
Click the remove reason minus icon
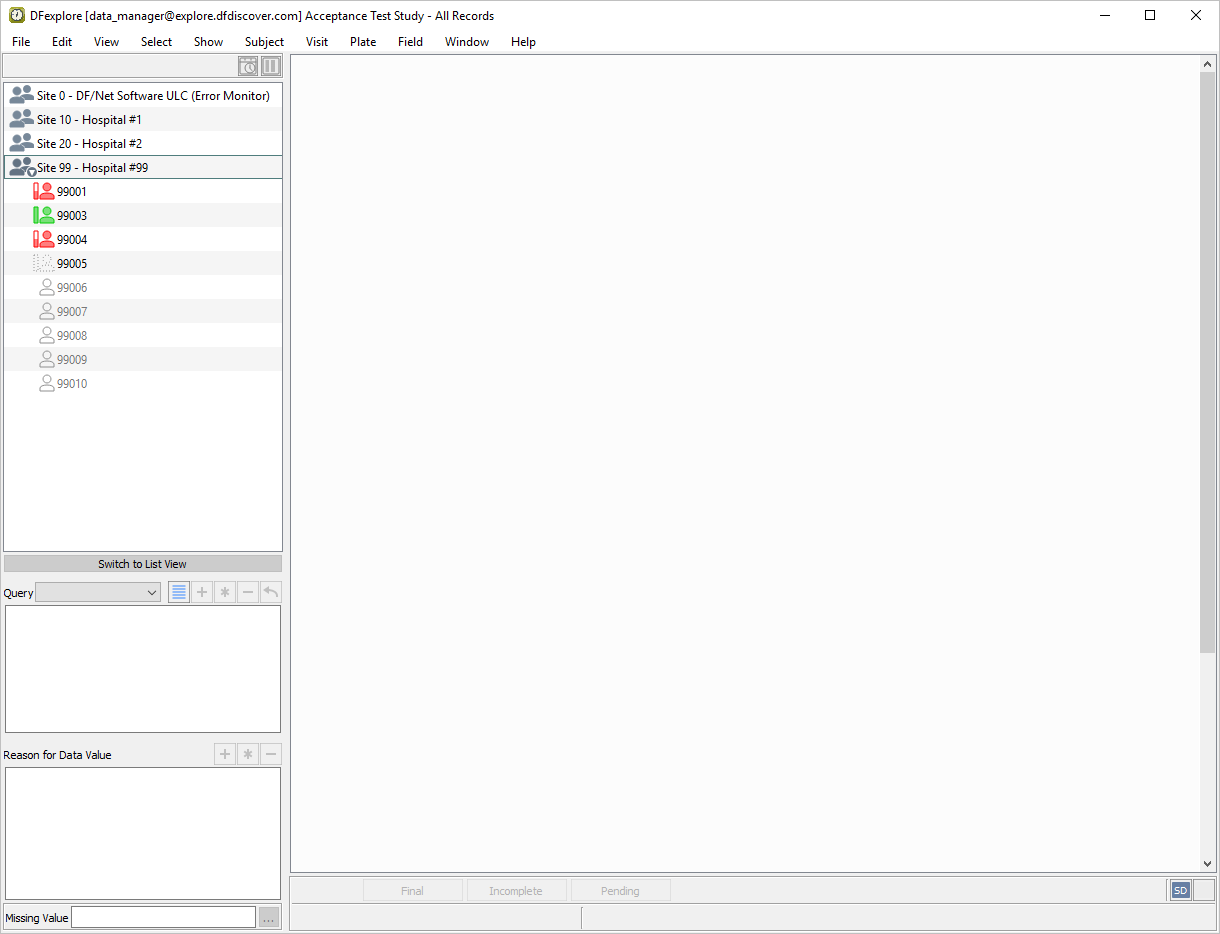pyautogui.click(x=271, y=754)
